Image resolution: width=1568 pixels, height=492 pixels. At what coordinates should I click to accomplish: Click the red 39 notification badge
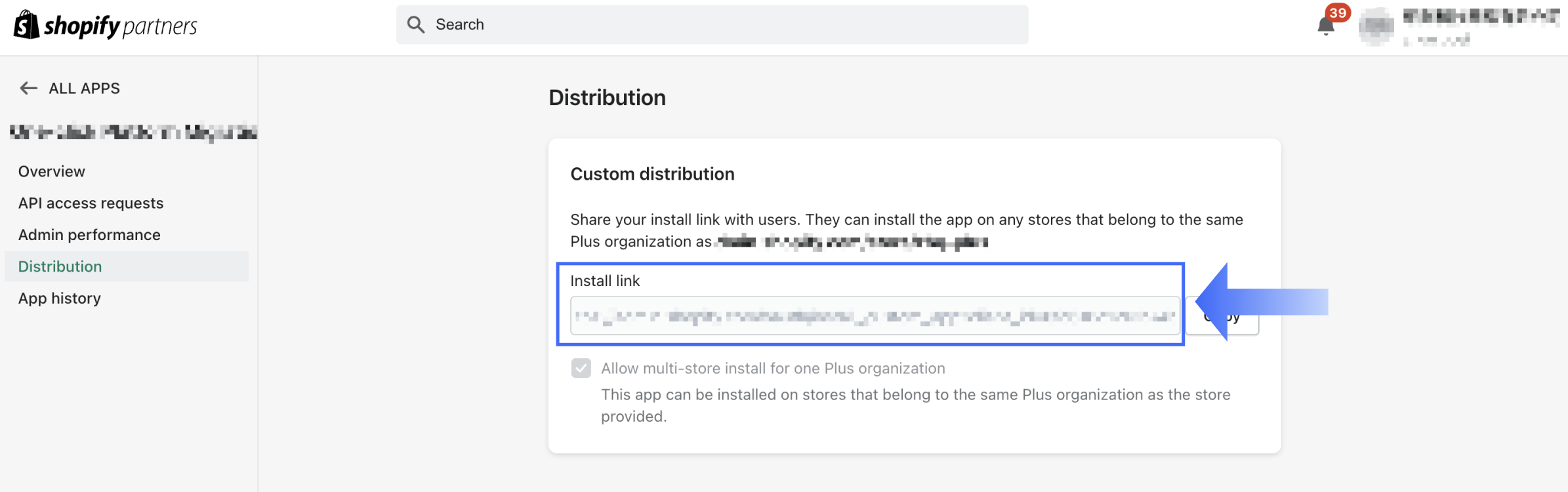pos(1337,13)
